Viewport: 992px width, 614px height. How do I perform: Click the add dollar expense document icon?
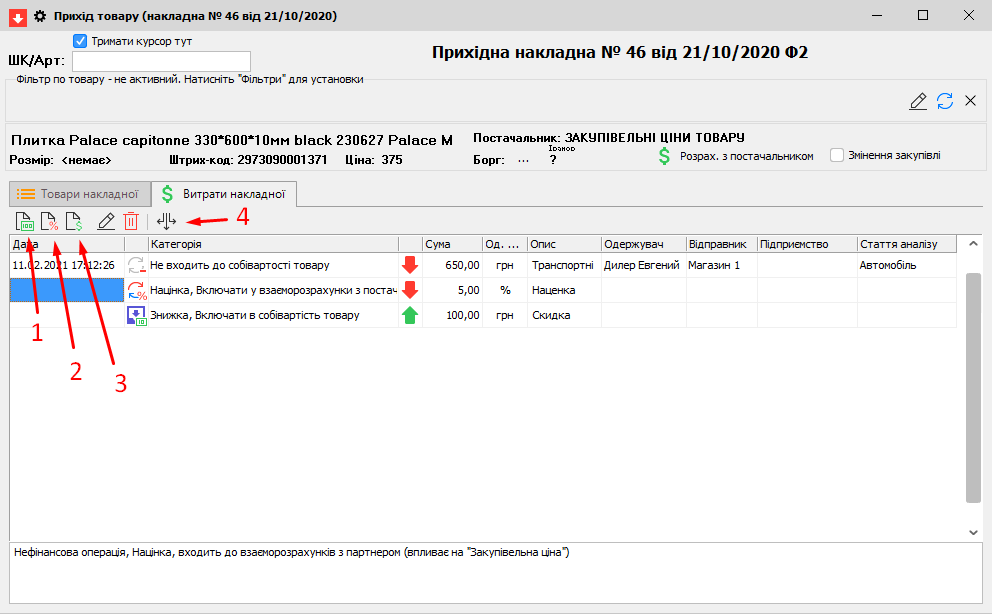(73, 221)
